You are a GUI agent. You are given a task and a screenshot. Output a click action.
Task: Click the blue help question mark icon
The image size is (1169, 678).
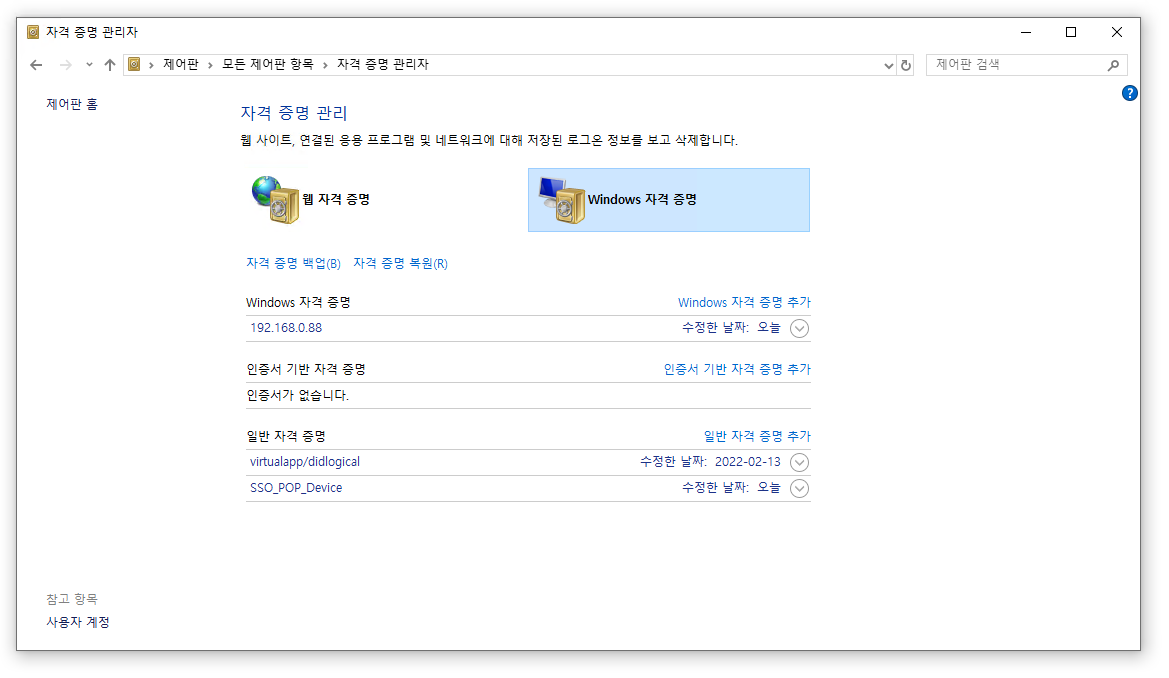tap(1129, 93)
